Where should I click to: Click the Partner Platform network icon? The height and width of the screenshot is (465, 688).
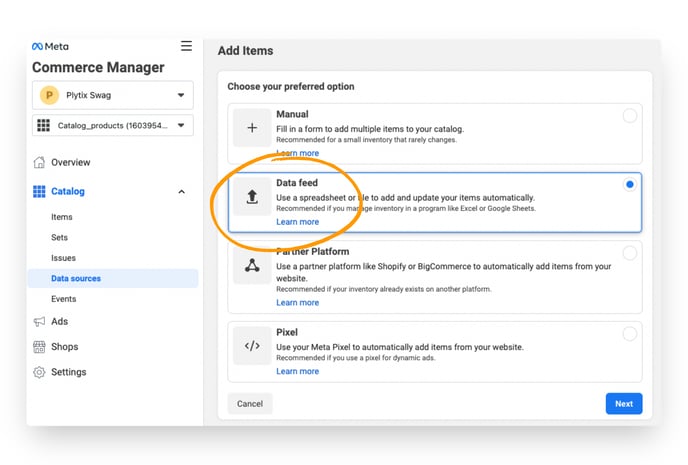252,265
